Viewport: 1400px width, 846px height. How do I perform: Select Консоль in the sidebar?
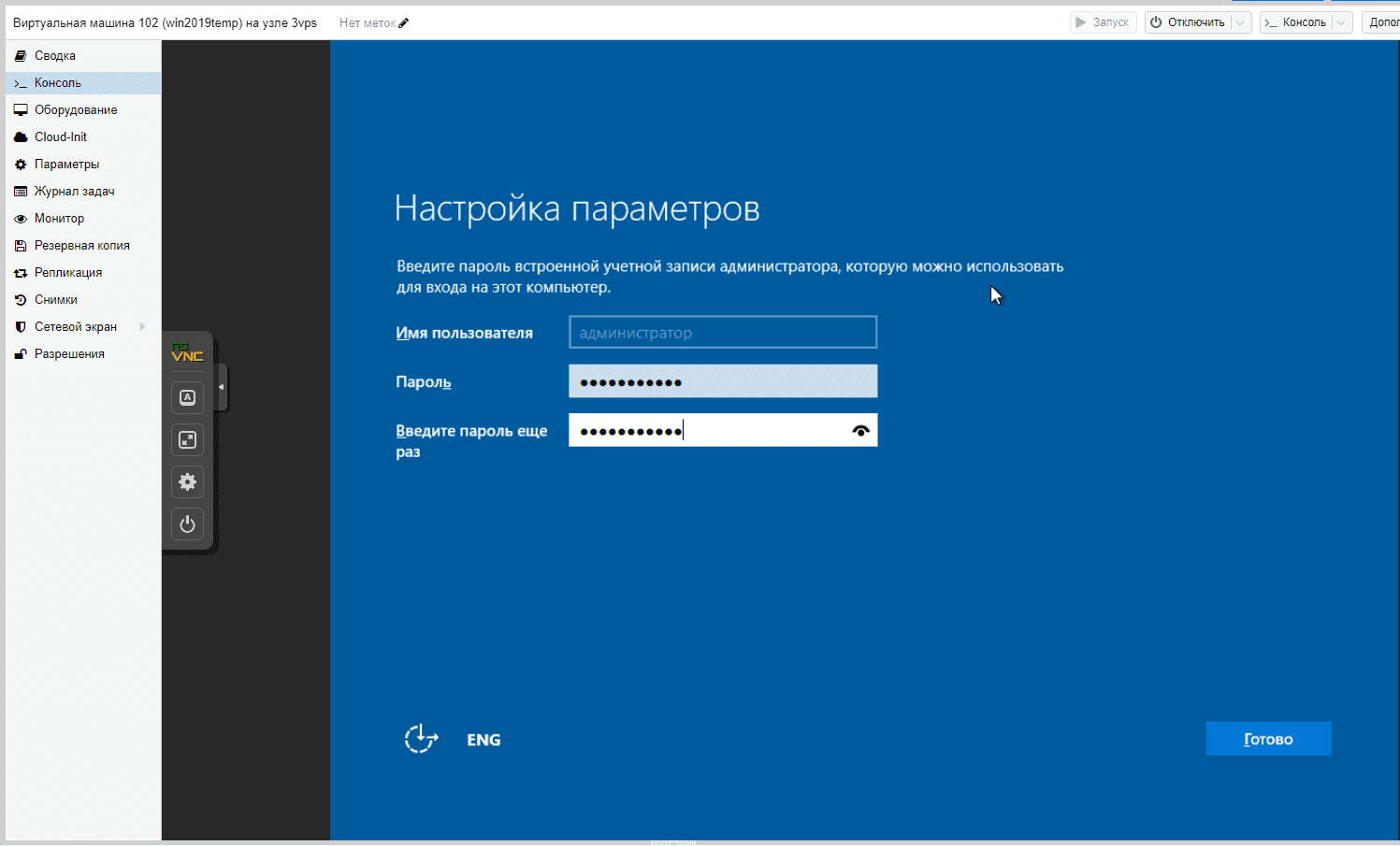[83, 83]
